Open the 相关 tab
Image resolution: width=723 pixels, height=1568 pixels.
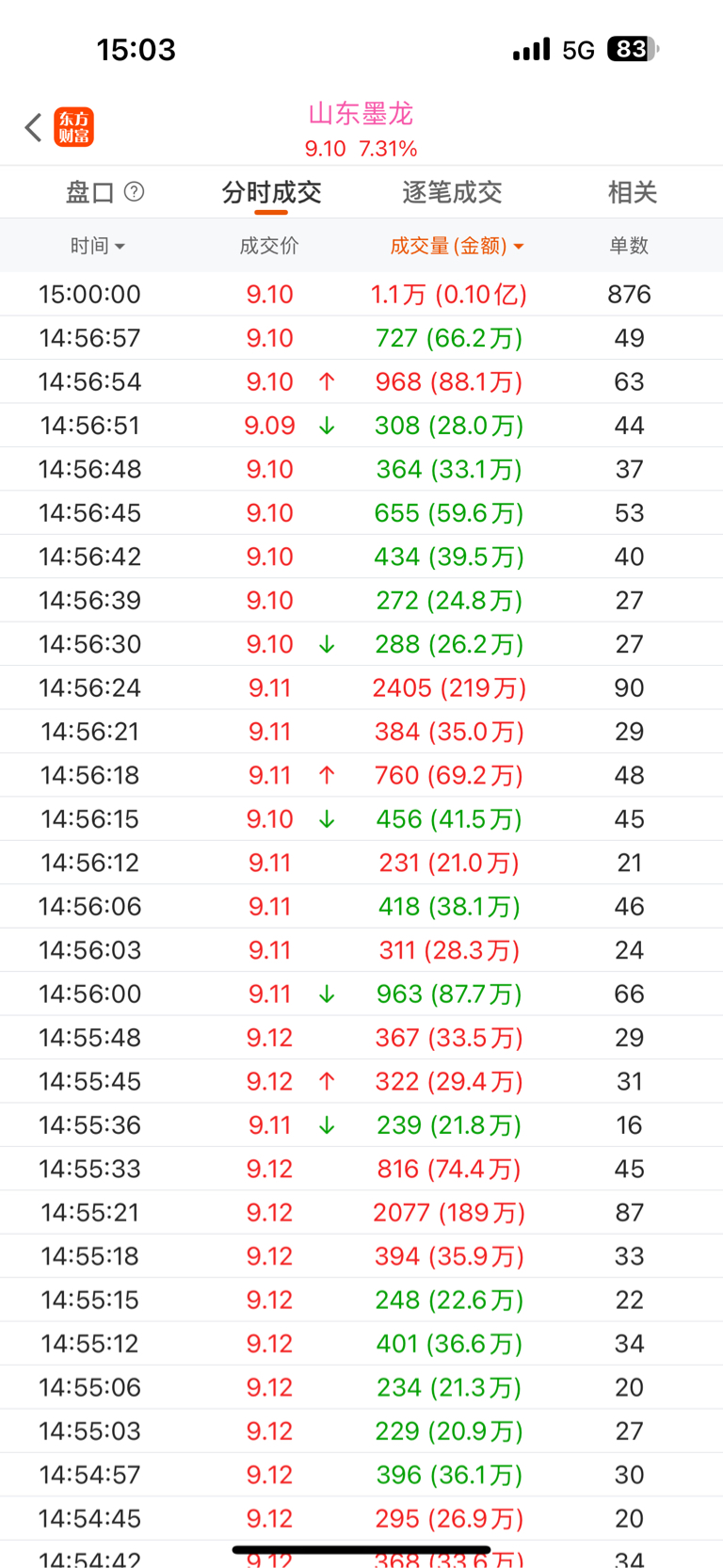[x=632, y=192]
